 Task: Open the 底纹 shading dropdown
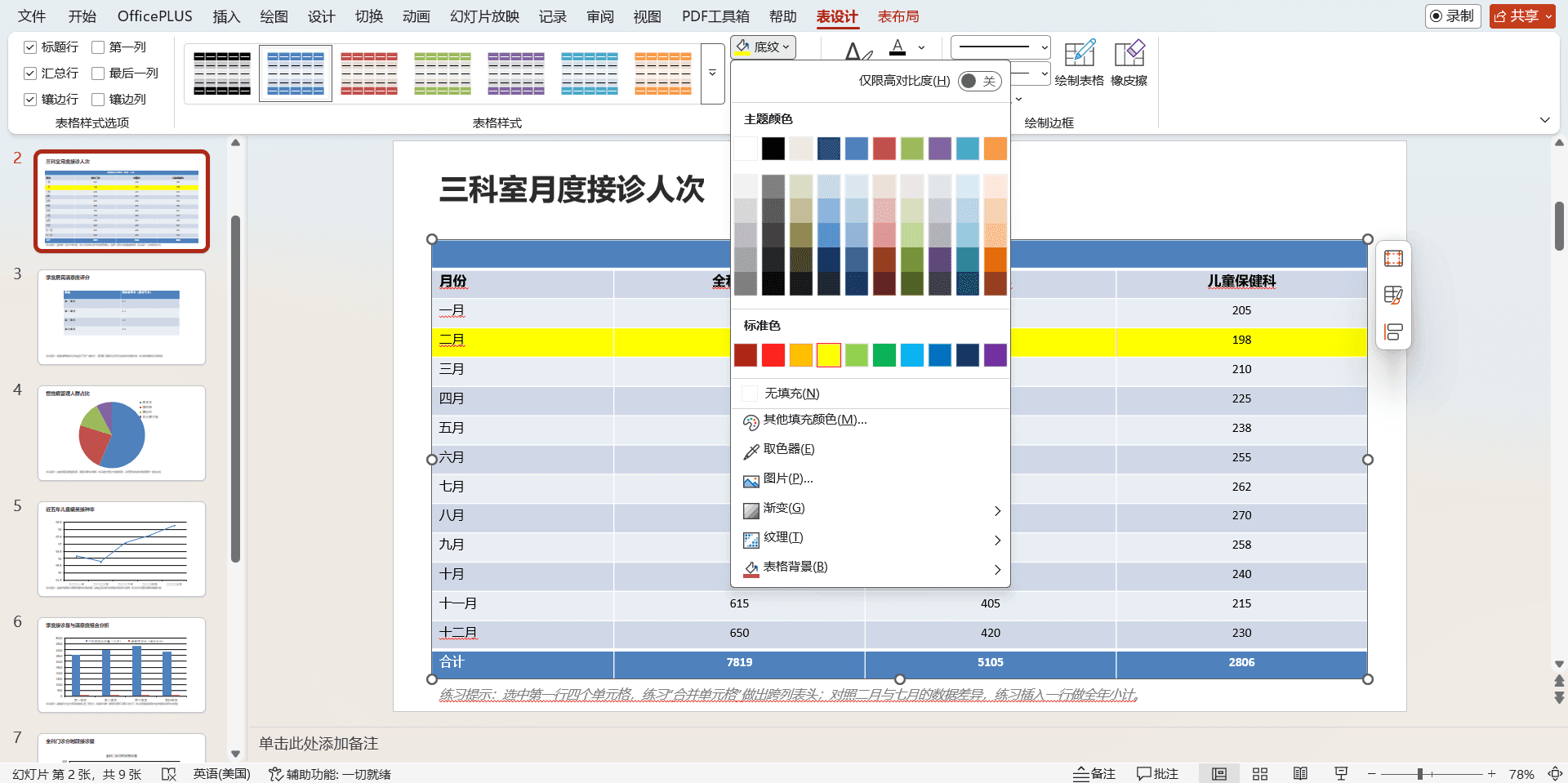[x=764, y=47]
